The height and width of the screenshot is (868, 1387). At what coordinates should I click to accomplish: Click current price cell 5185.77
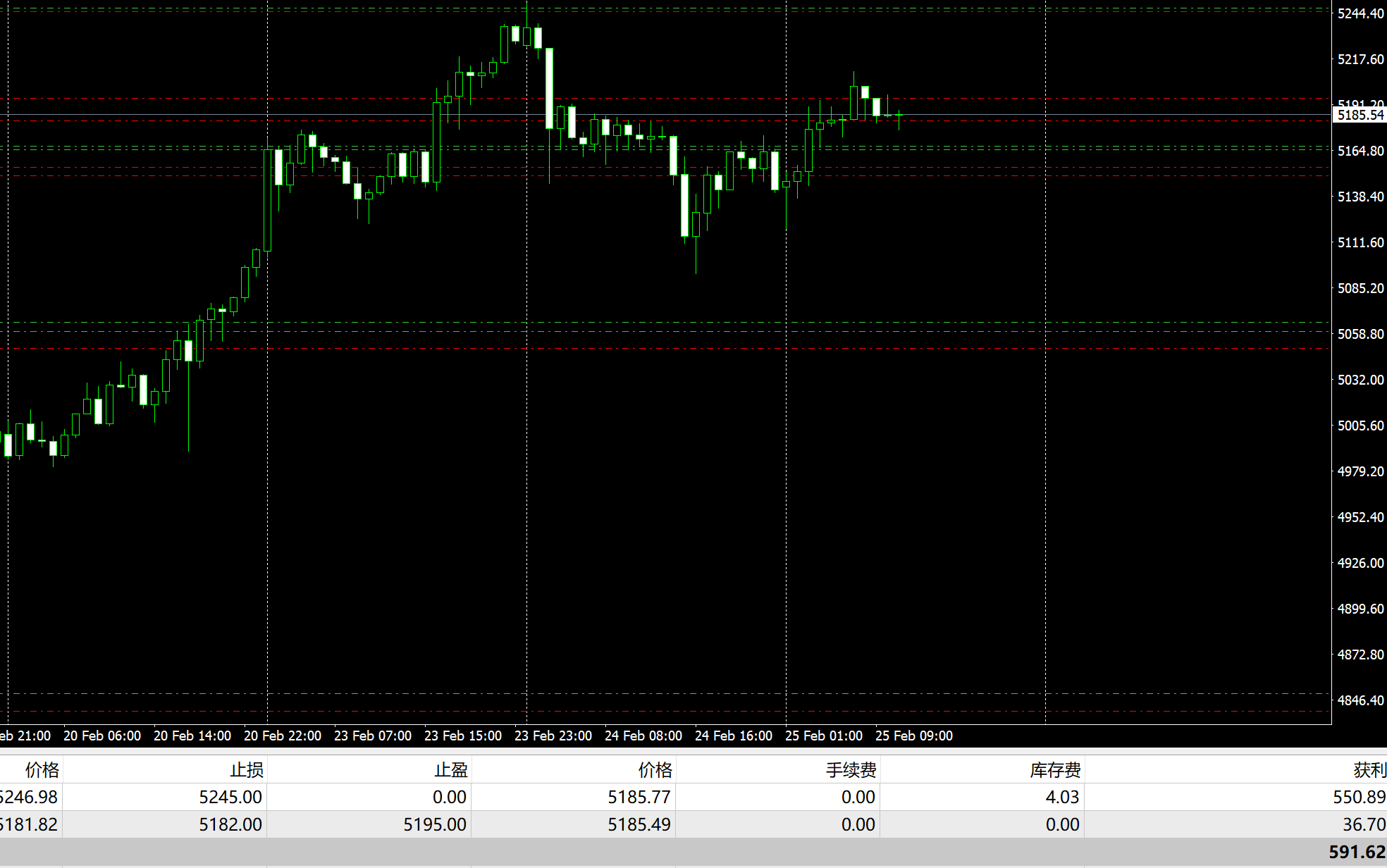pyautogui.click(x=639, y=797)
